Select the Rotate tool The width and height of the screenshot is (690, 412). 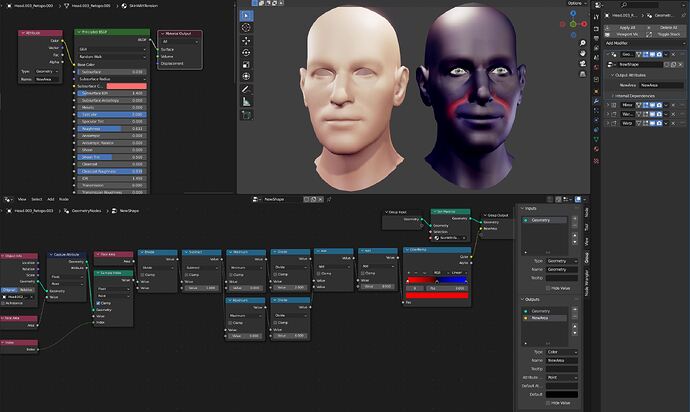click(x=246, y=52)
